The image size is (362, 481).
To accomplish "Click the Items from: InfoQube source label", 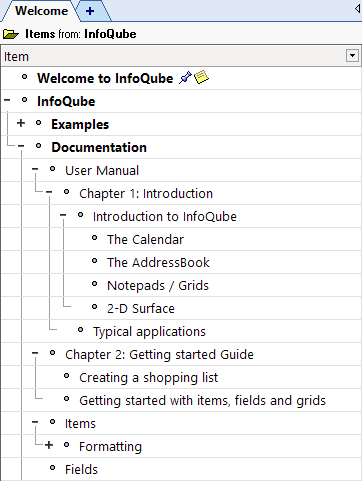I will coord(81,34).
